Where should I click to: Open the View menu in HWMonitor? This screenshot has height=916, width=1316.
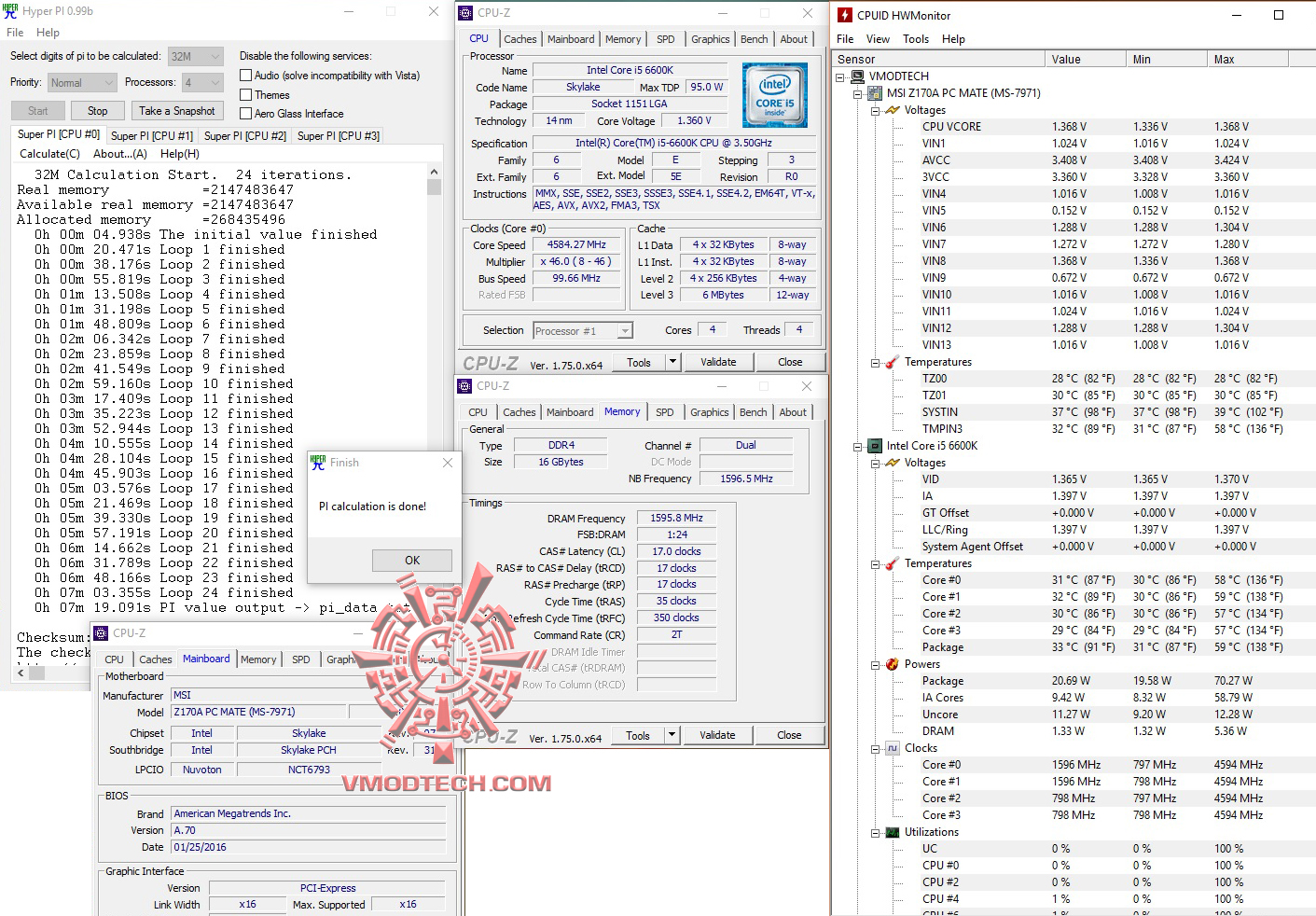coord(878,39)
